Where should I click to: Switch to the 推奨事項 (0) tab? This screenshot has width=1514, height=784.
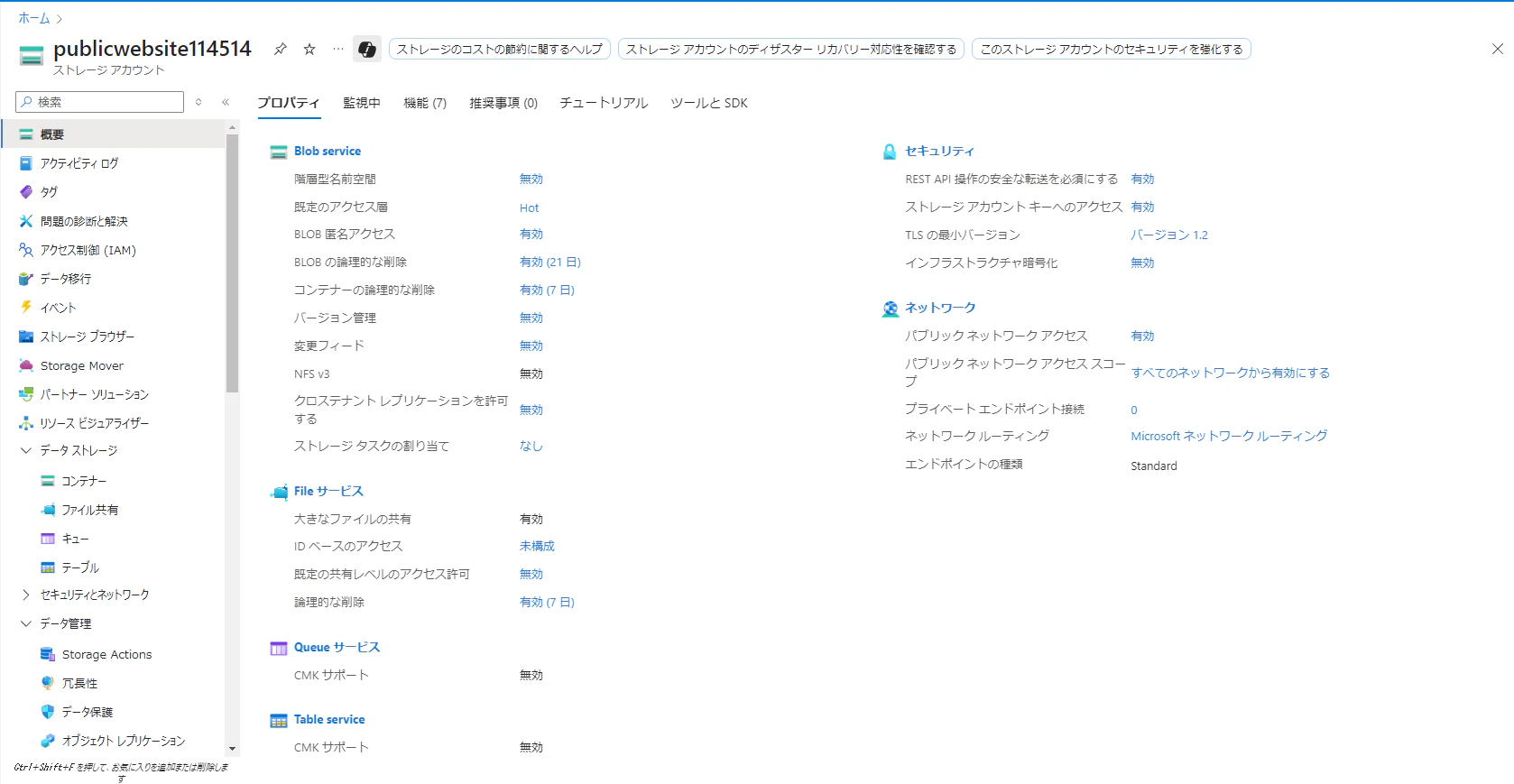503,103
